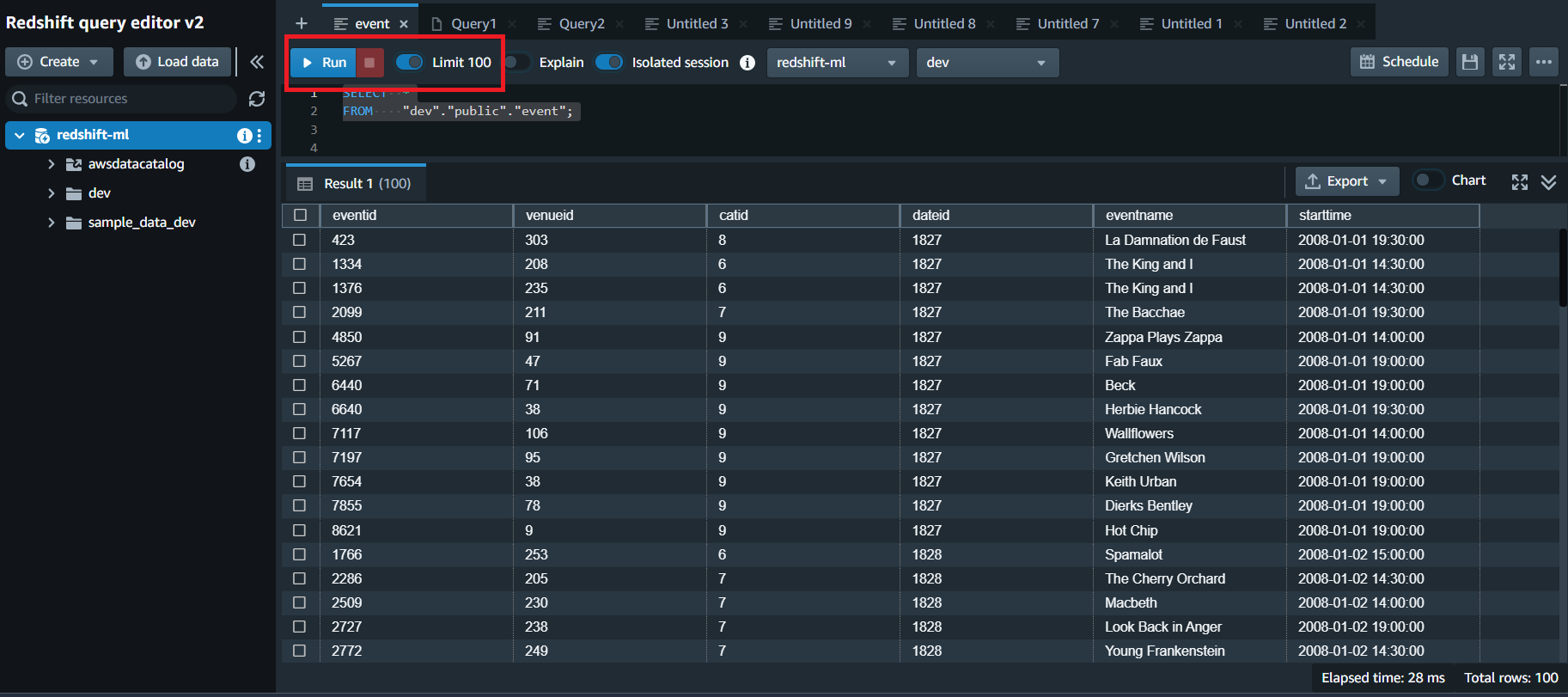Close the Untitled 1 tab
This screenshot has height=697, width=1568.
1238,24
